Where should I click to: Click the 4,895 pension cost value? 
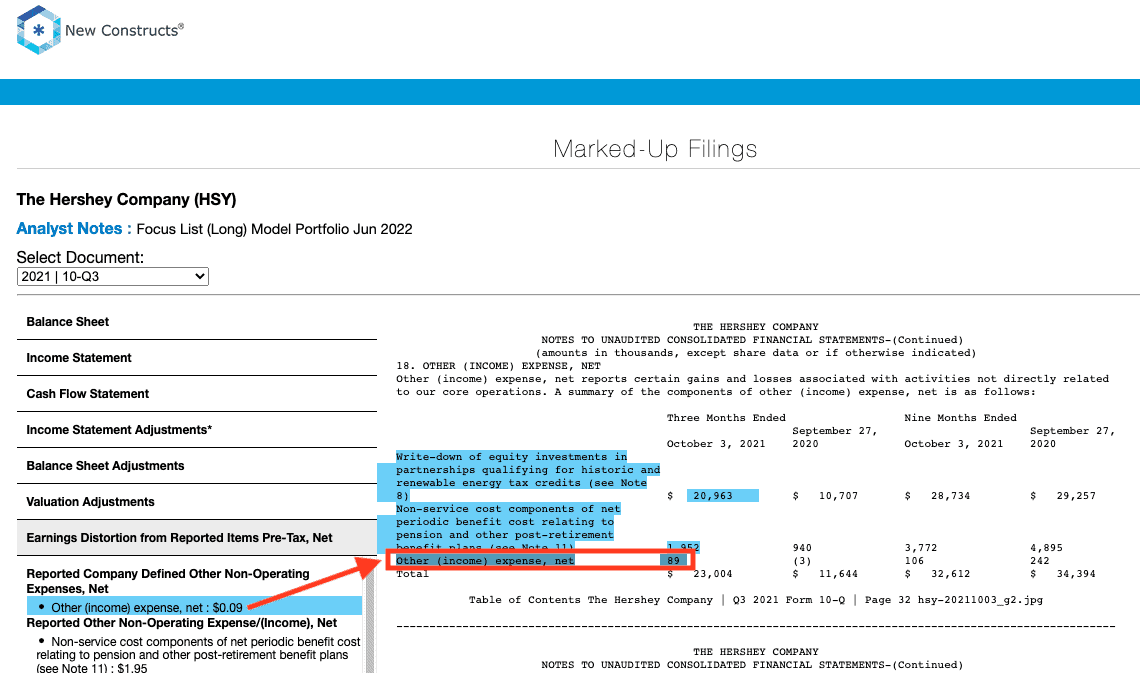click(x=1046, y=547)
